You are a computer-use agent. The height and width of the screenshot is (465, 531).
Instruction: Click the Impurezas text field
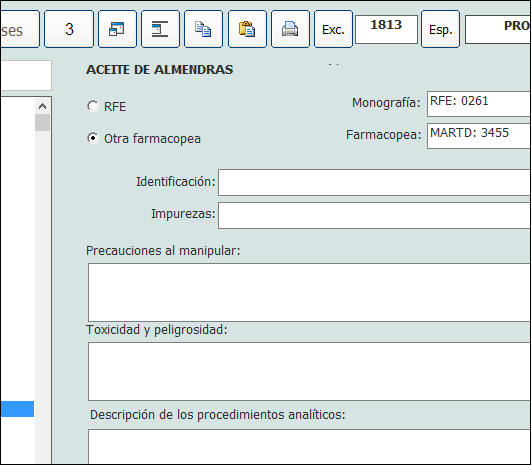[374, 215]
